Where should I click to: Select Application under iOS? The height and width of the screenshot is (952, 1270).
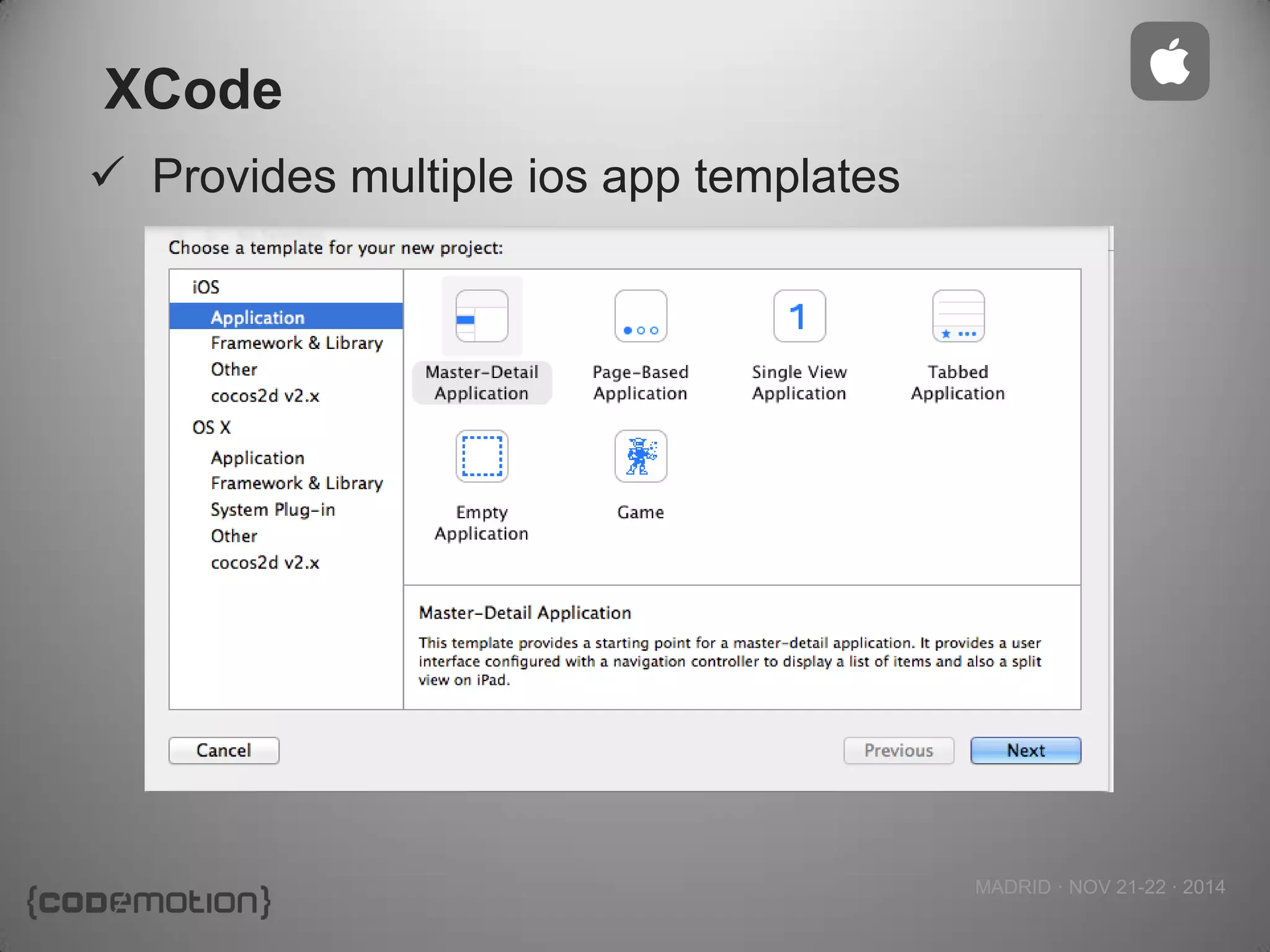[286, 317]
